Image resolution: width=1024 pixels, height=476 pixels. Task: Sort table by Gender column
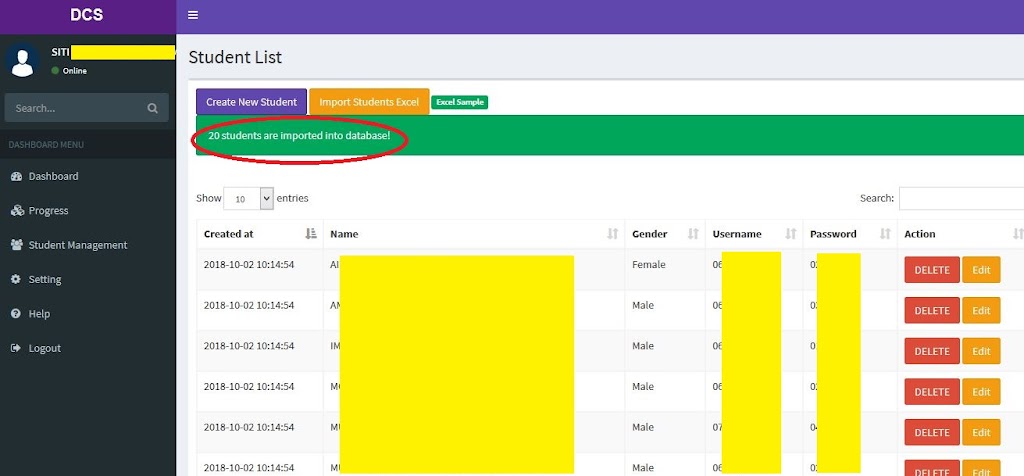pos(664,234)
